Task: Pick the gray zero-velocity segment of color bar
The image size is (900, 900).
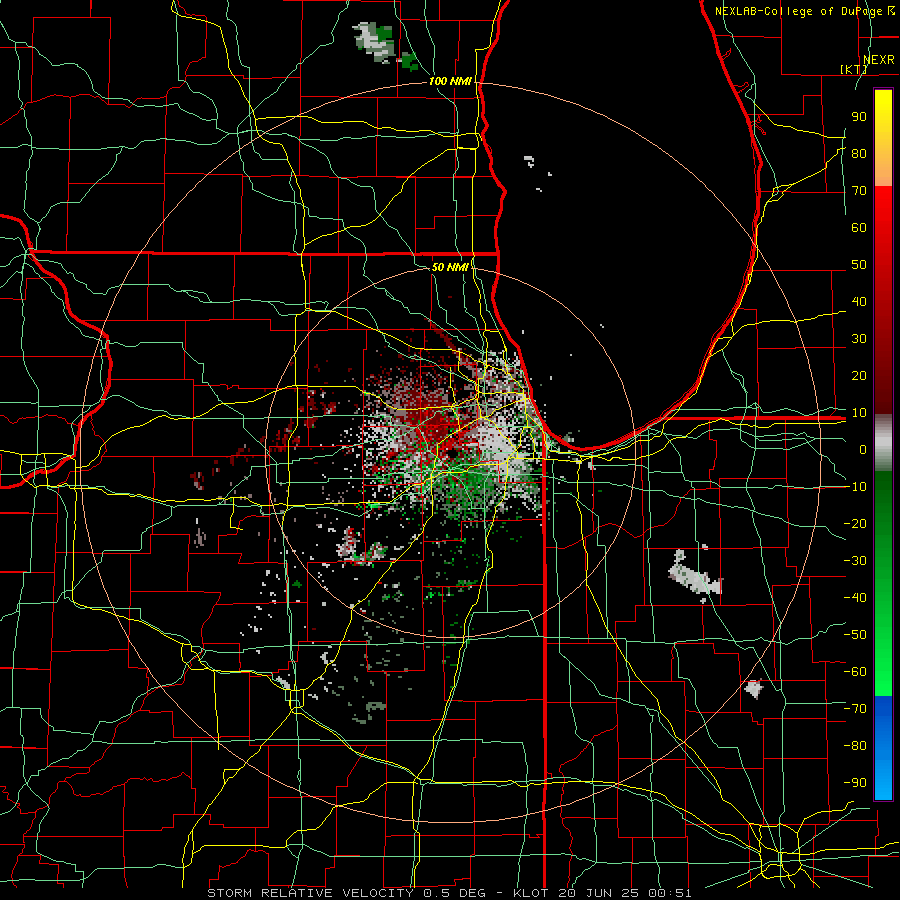Action: click(x=883, y=443)
